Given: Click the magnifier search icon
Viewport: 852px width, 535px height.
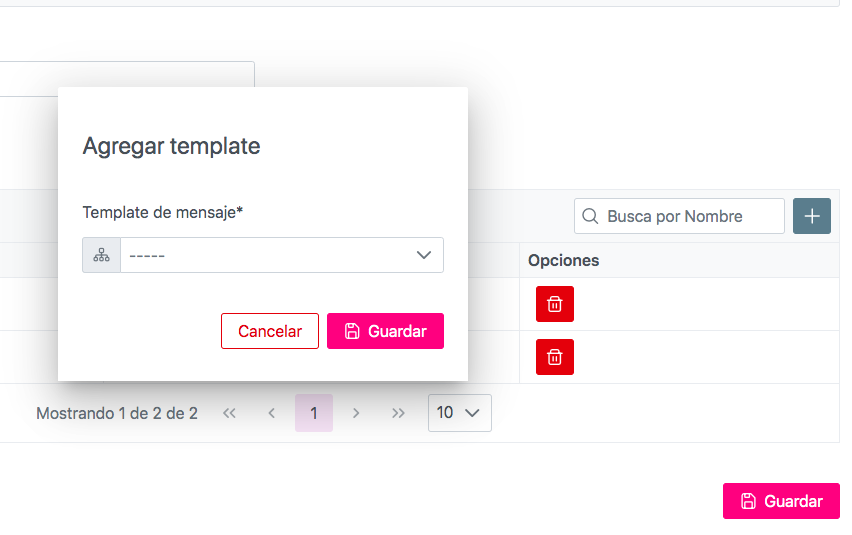Looking at the screenshot, I should pyautogui.click(x=590, y=216).
